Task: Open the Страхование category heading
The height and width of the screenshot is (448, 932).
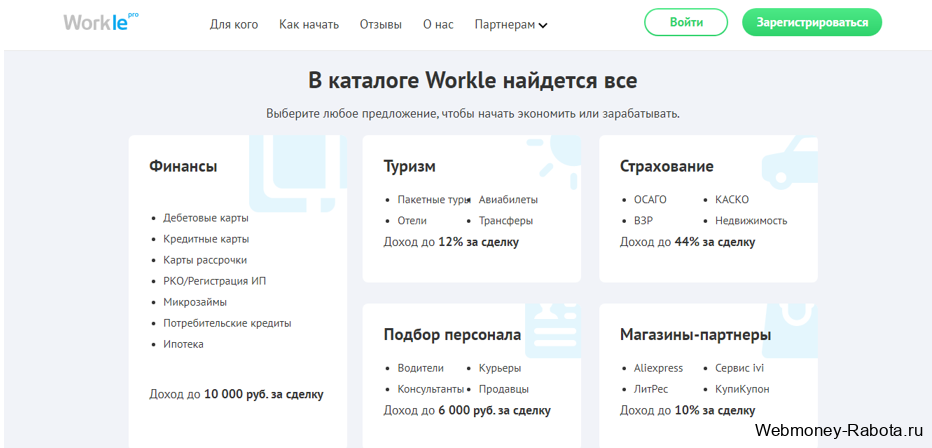Action: 666,166
